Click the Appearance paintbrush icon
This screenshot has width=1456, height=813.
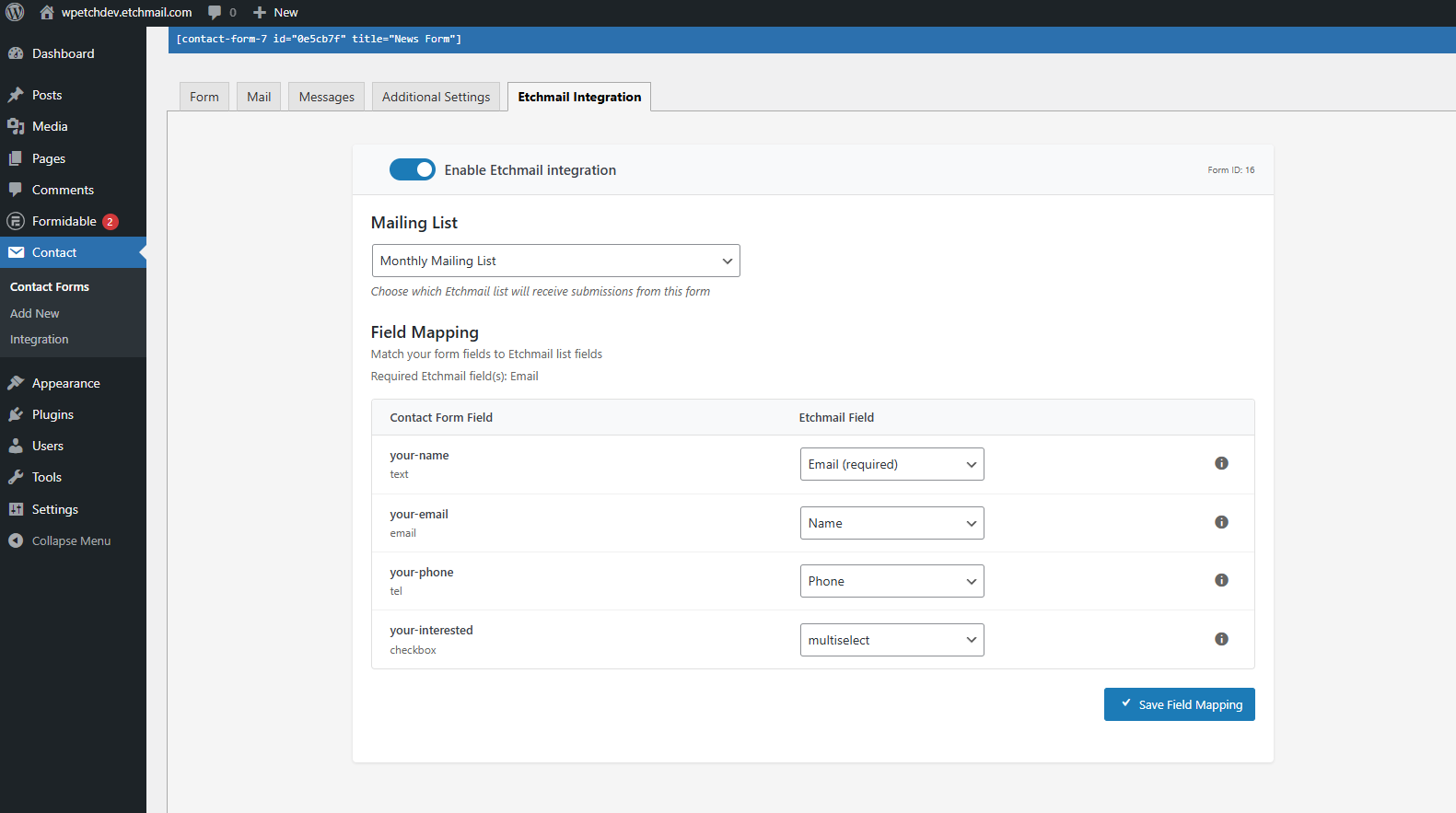16,383
